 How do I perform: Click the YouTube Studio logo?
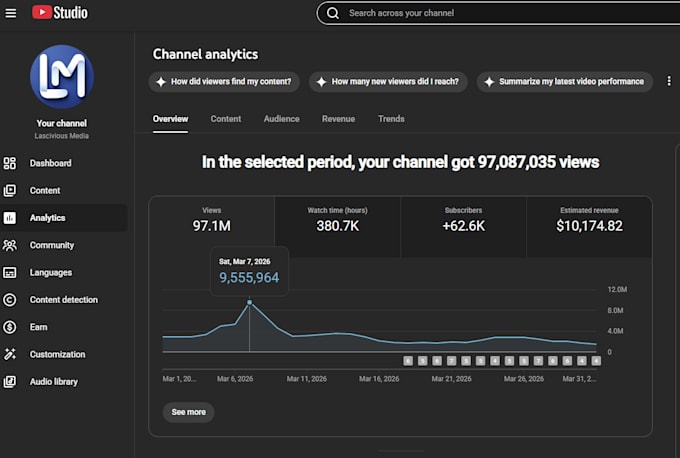tap(60, 13)
